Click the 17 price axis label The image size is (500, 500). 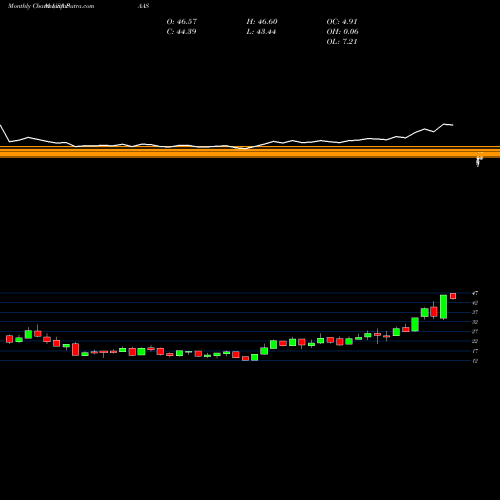coord(475,351)
